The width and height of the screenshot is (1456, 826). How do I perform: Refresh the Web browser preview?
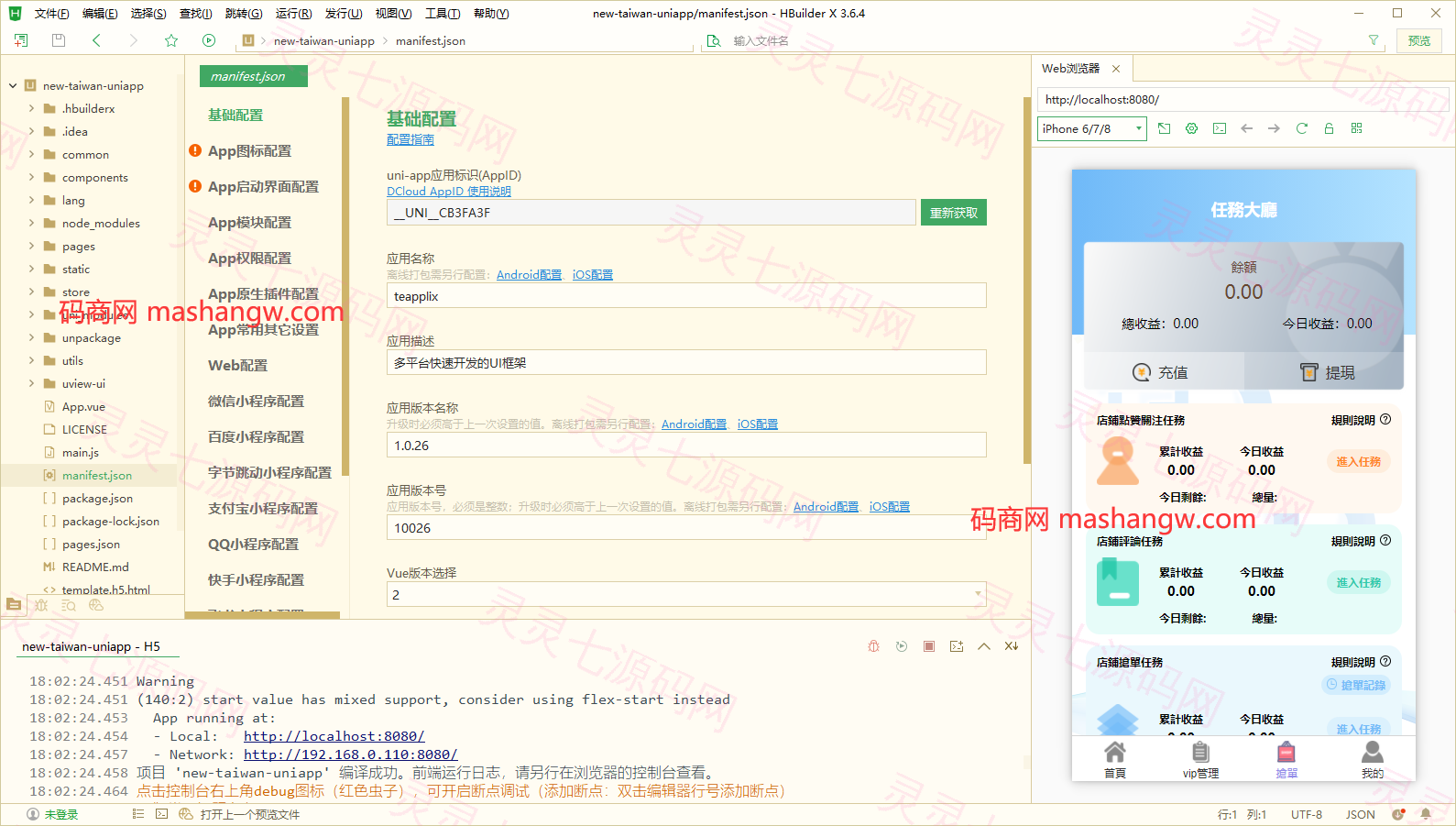pos(1301,128)
